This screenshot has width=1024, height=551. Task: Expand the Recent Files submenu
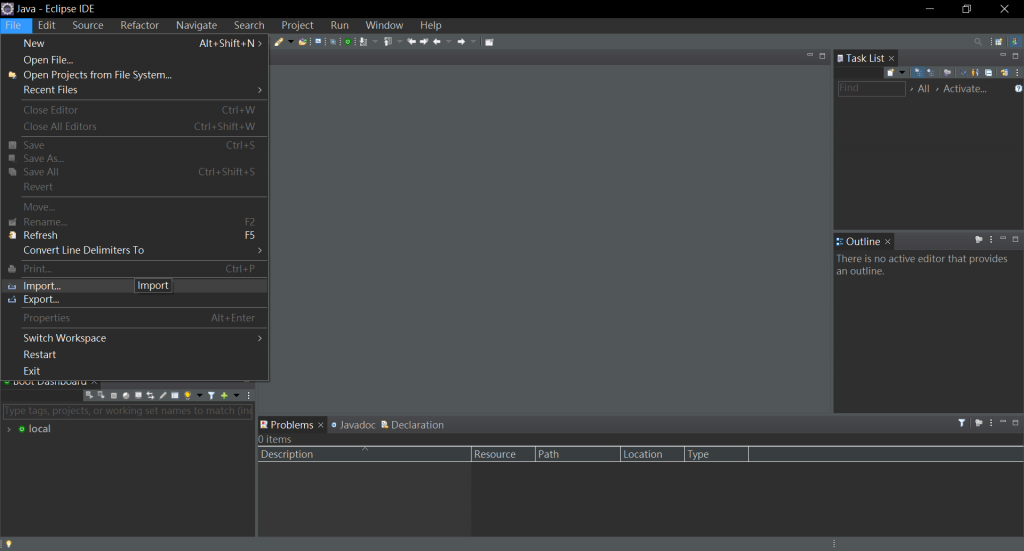135,90
